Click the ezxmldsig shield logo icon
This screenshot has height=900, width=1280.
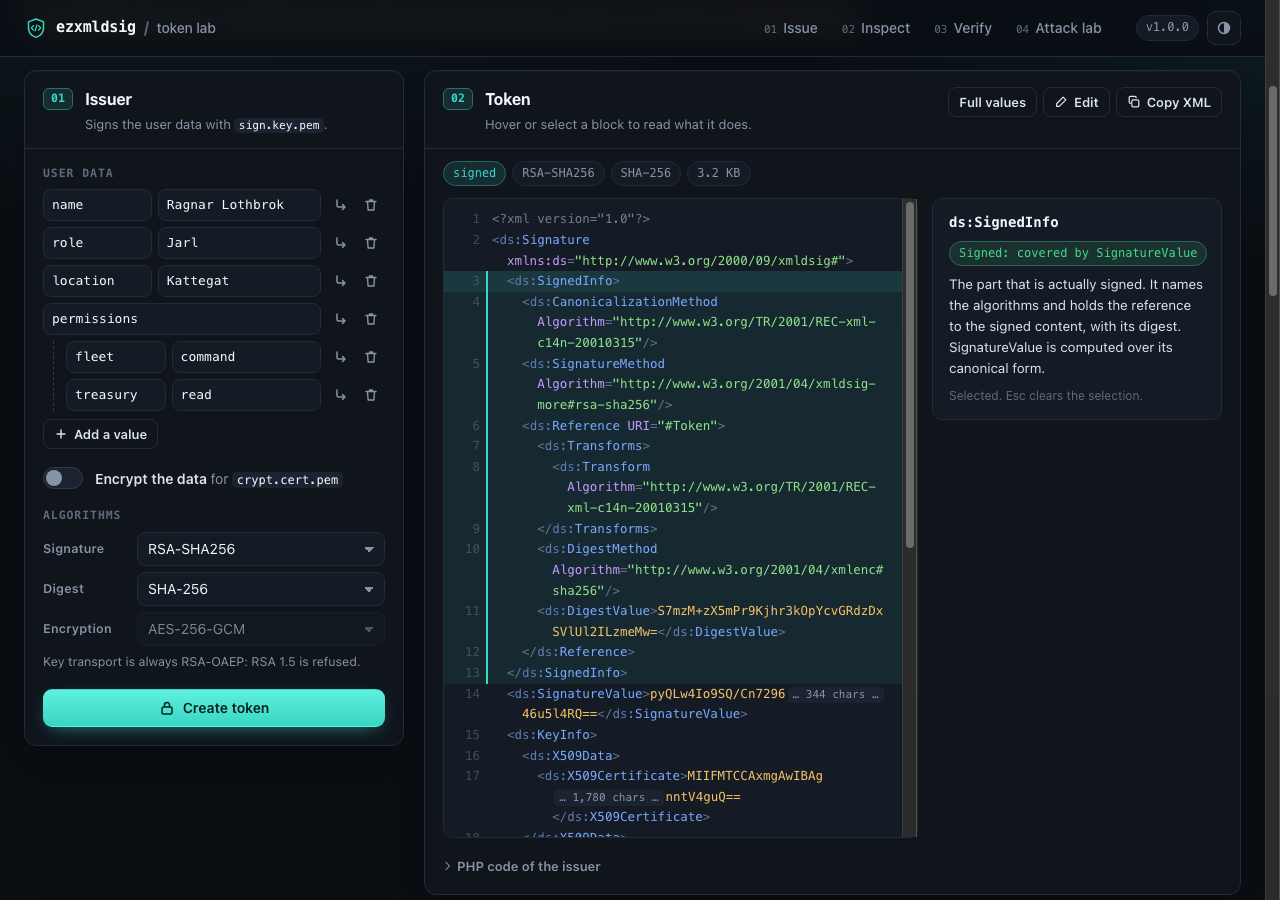36,28
